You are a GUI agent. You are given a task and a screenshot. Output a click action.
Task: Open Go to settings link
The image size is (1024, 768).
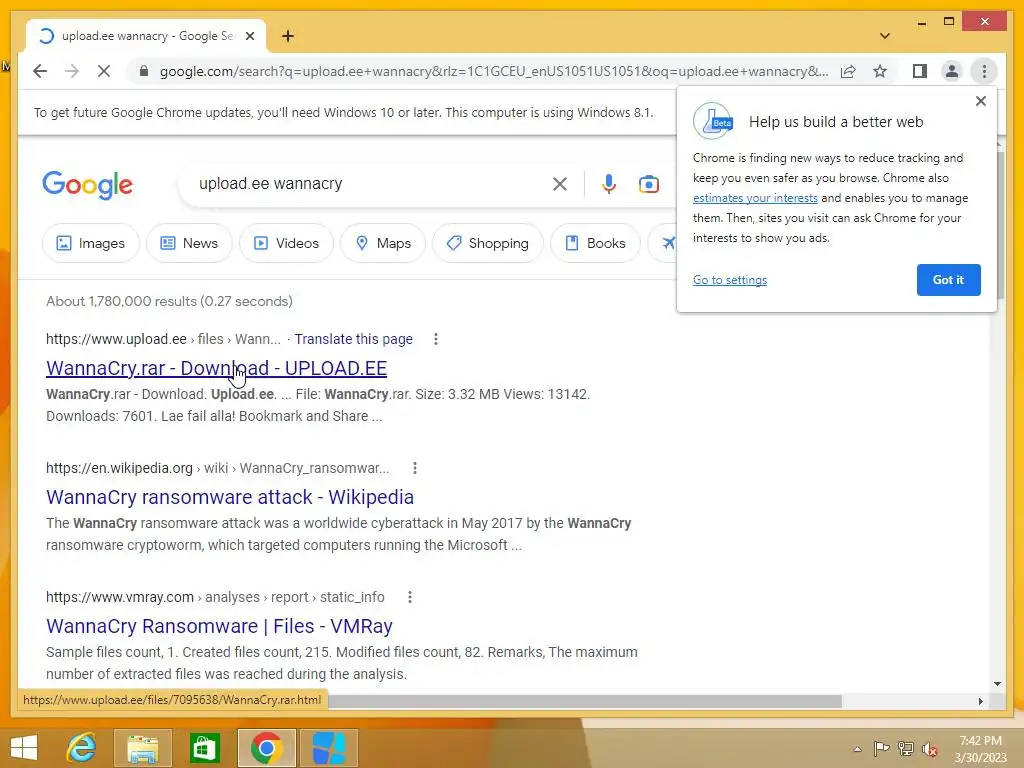pos(729,280)
